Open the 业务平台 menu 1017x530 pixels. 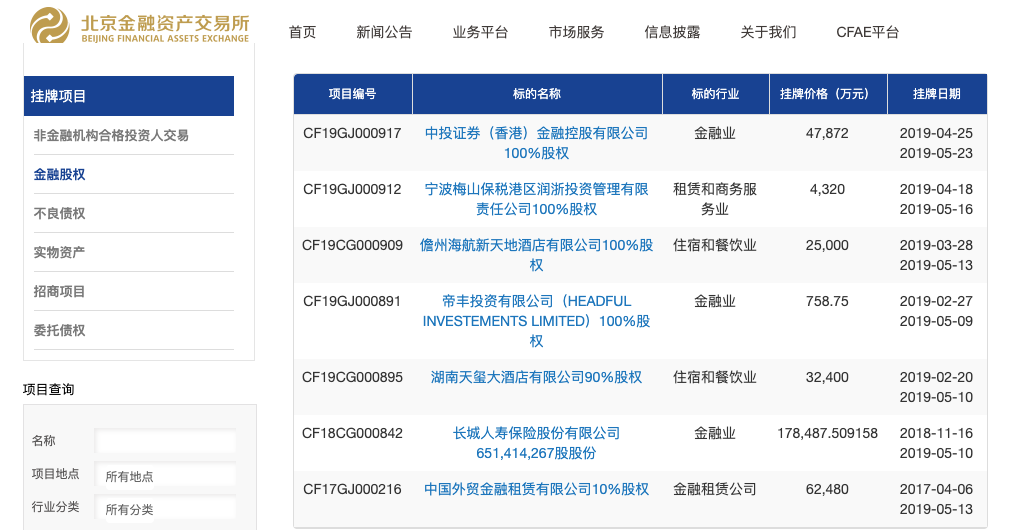[x=480, y=32]
